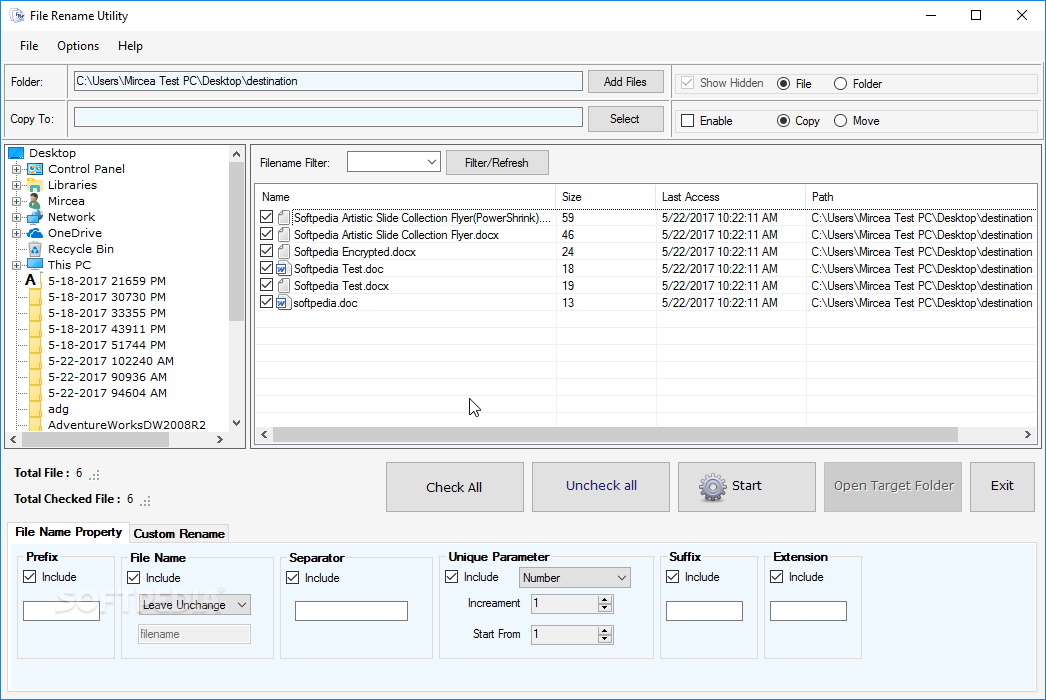Toggle Suffix Include checkbox
The height and width of the screenshot is (700, 1046).
[672, 577]
